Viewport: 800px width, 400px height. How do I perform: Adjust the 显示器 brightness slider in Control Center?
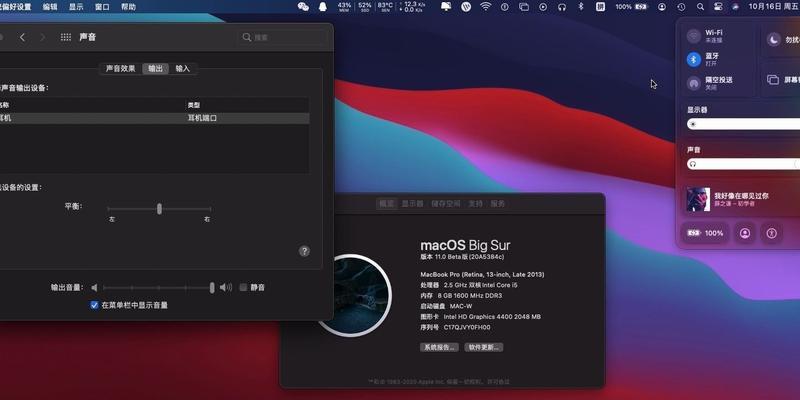[x=743, y=124]
